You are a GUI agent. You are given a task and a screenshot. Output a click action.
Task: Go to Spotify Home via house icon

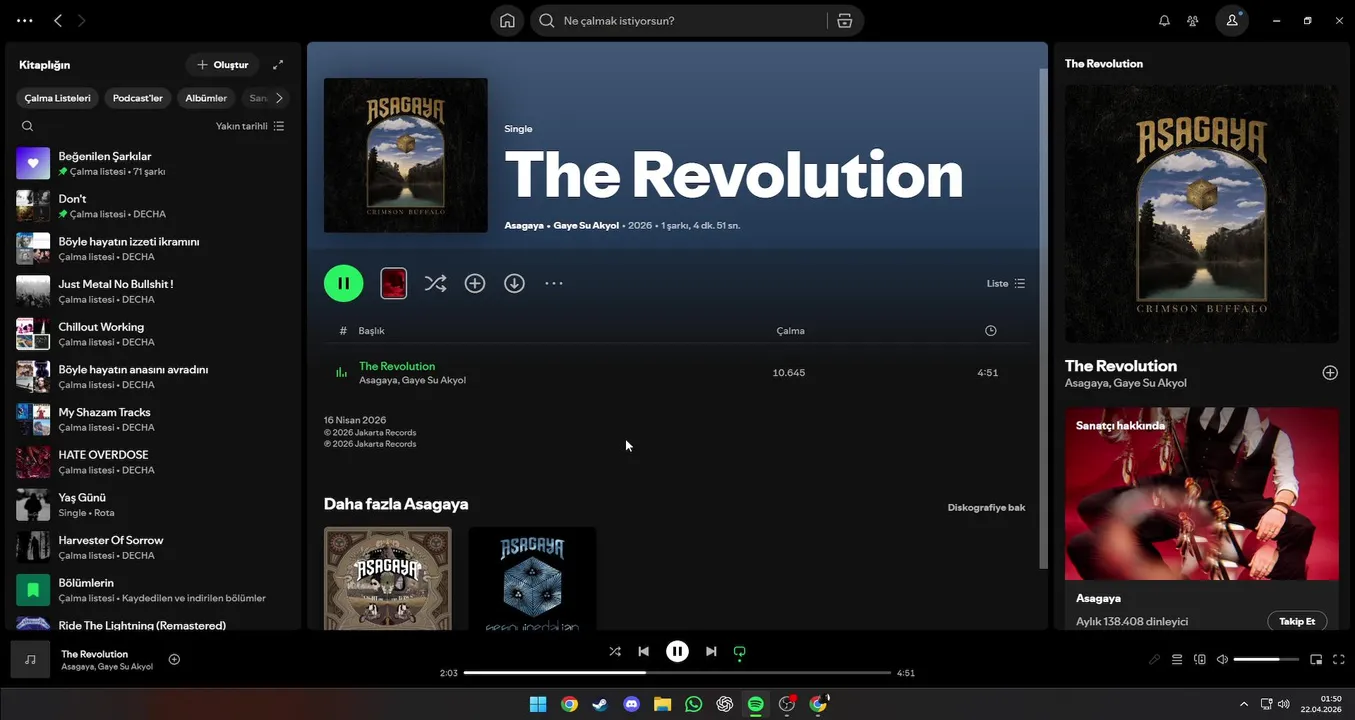click(x=507, y=20)
